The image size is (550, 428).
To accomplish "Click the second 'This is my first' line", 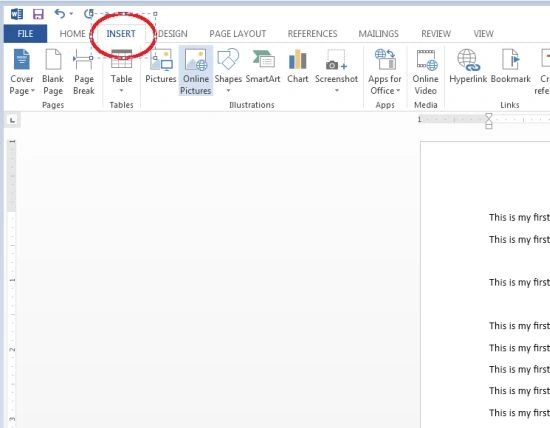I will [519, 240].
